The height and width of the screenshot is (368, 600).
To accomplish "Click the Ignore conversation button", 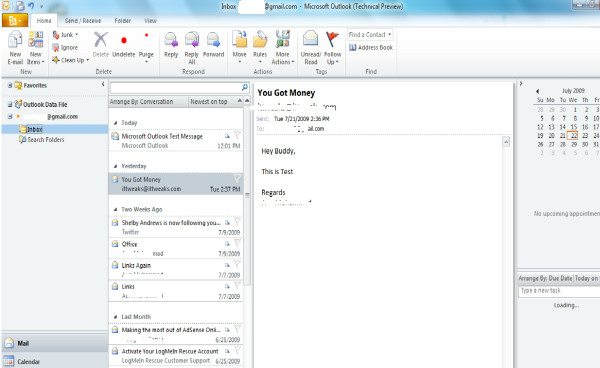I will (x=65, y=47).
